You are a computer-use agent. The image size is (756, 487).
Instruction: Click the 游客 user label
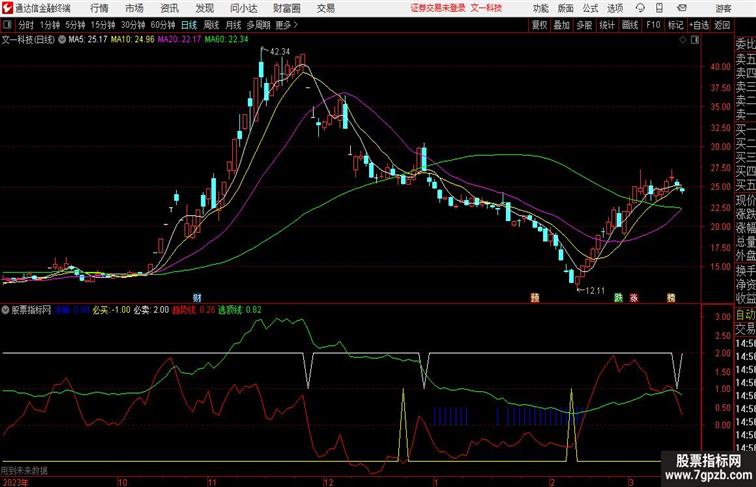click(723, 8)
